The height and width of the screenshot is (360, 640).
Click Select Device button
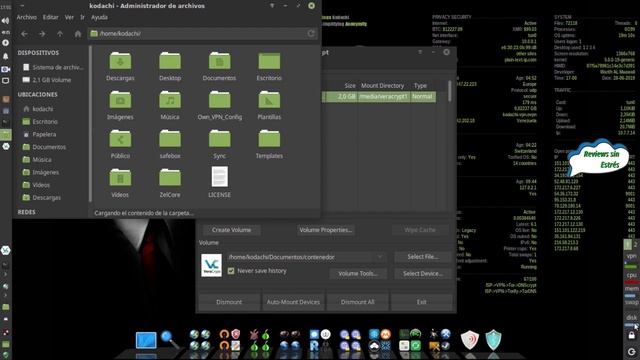point(423,273)
